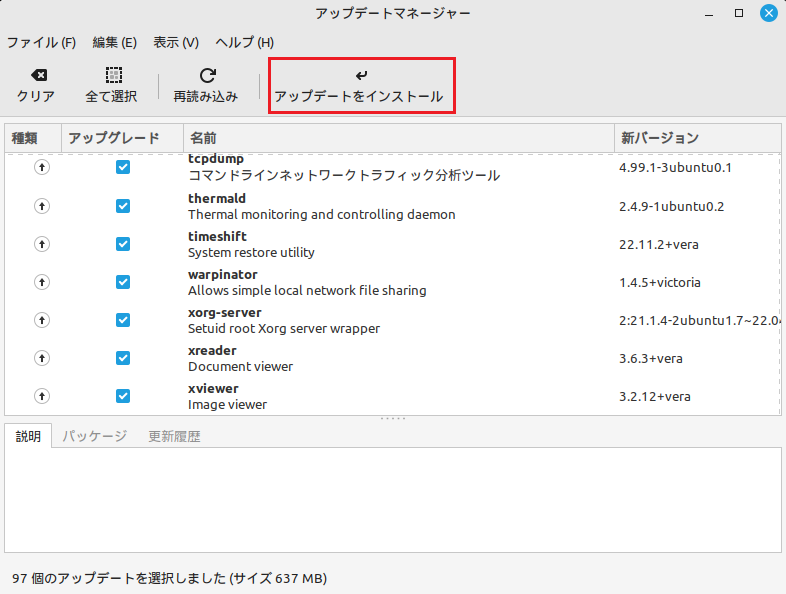Click the upgrade type icon for xviewer
Screen dimensions: 786x594
pyautogui.click(x=42, y=396)
